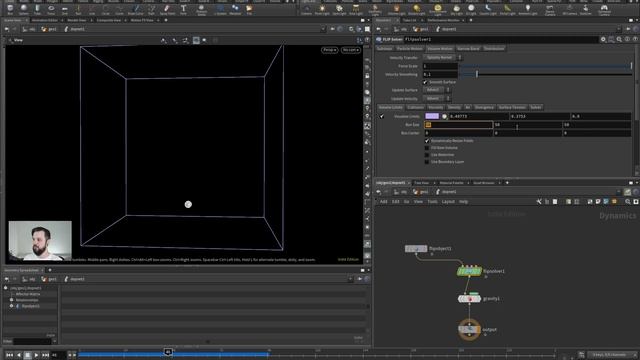Select the Tube shelf tool
Viewport: 640px width, 360px height.
pyautogui.click(x=37, y=9)
